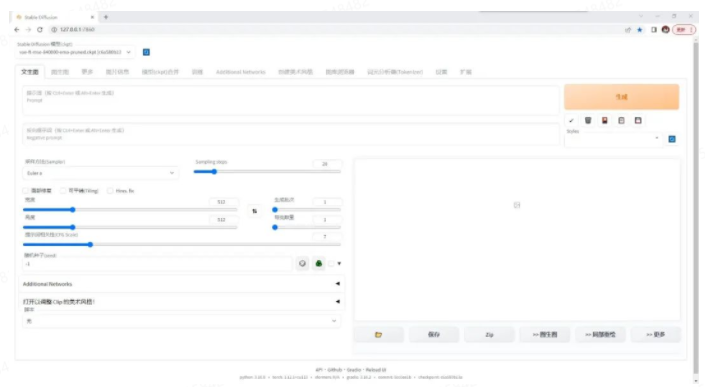
Task: Open the Tokenizer tab
Action: pos(395,72)
